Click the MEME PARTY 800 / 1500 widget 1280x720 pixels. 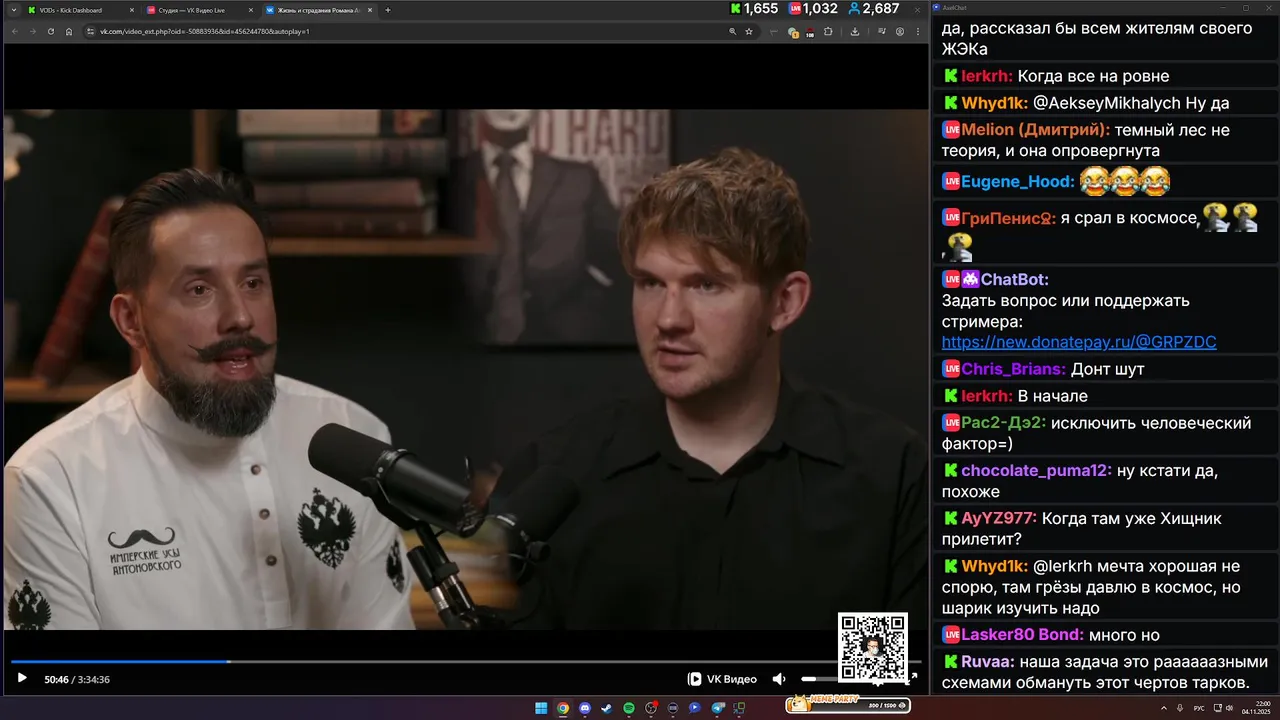(x=849, y=705)
